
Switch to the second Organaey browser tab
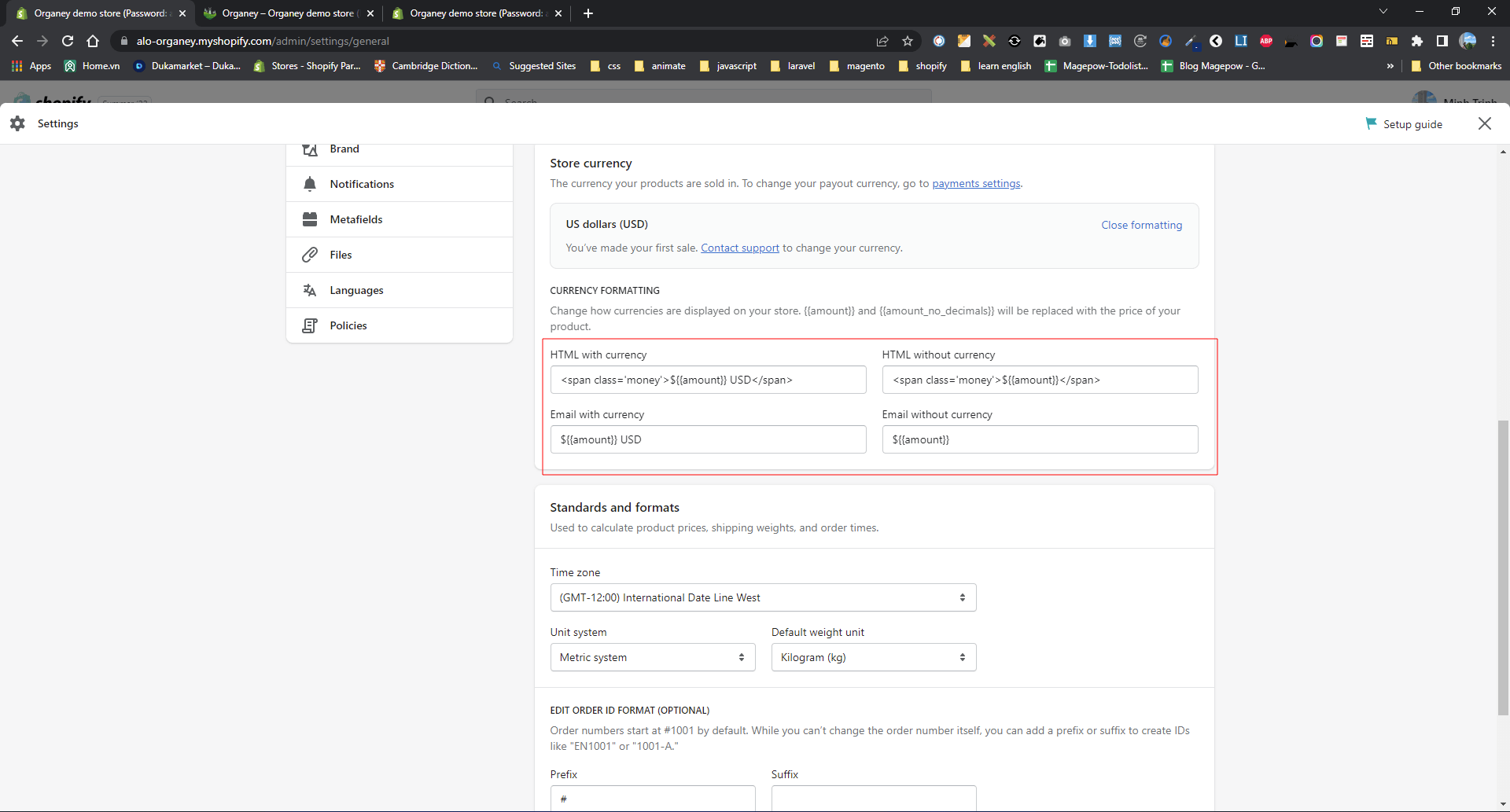pos(287,13)
